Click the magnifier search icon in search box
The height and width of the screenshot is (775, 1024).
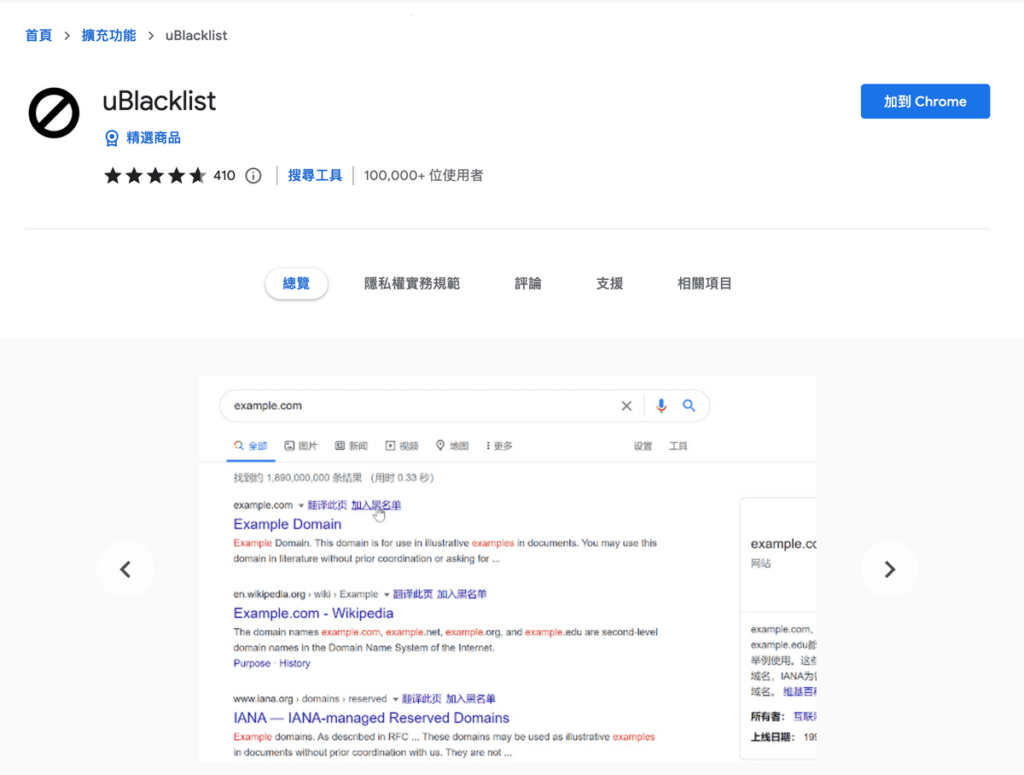(689, 405)
